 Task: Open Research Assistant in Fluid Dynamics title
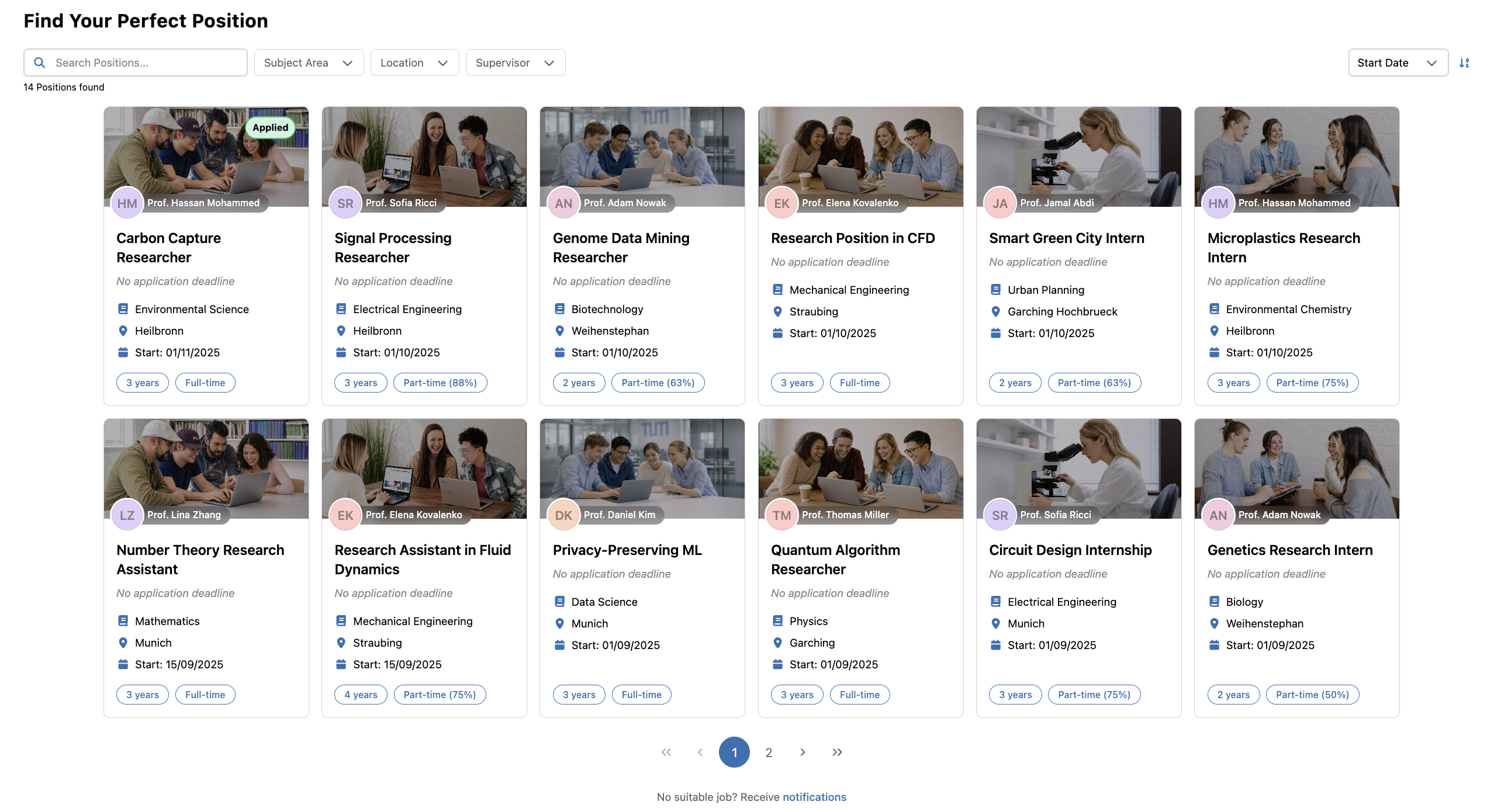click(423, 560)
